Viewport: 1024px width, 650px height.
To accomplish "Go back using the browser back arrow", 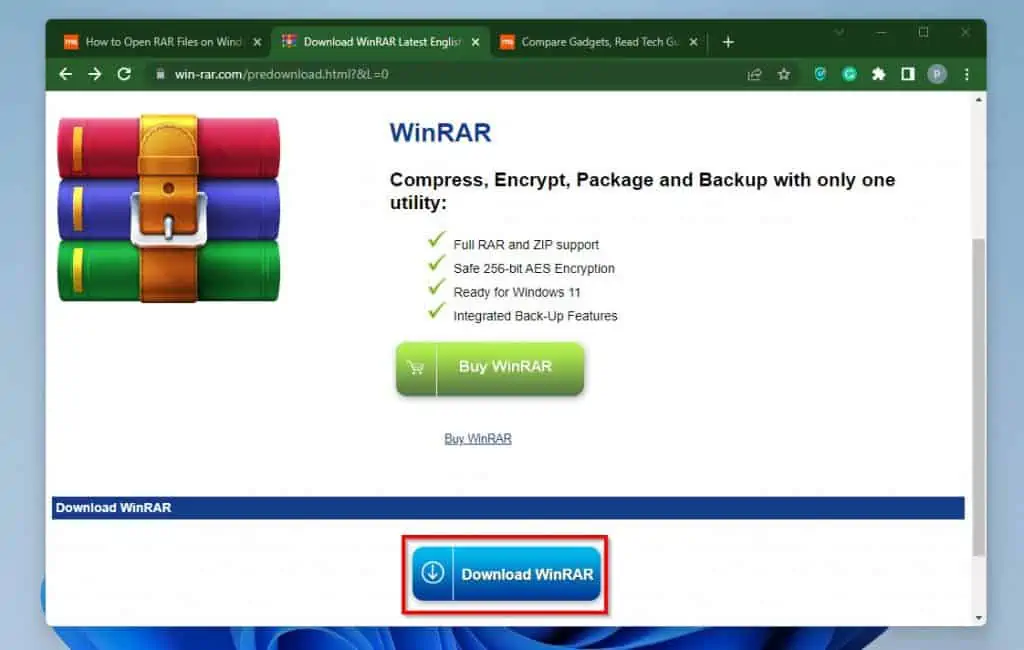I will (65, 74).
